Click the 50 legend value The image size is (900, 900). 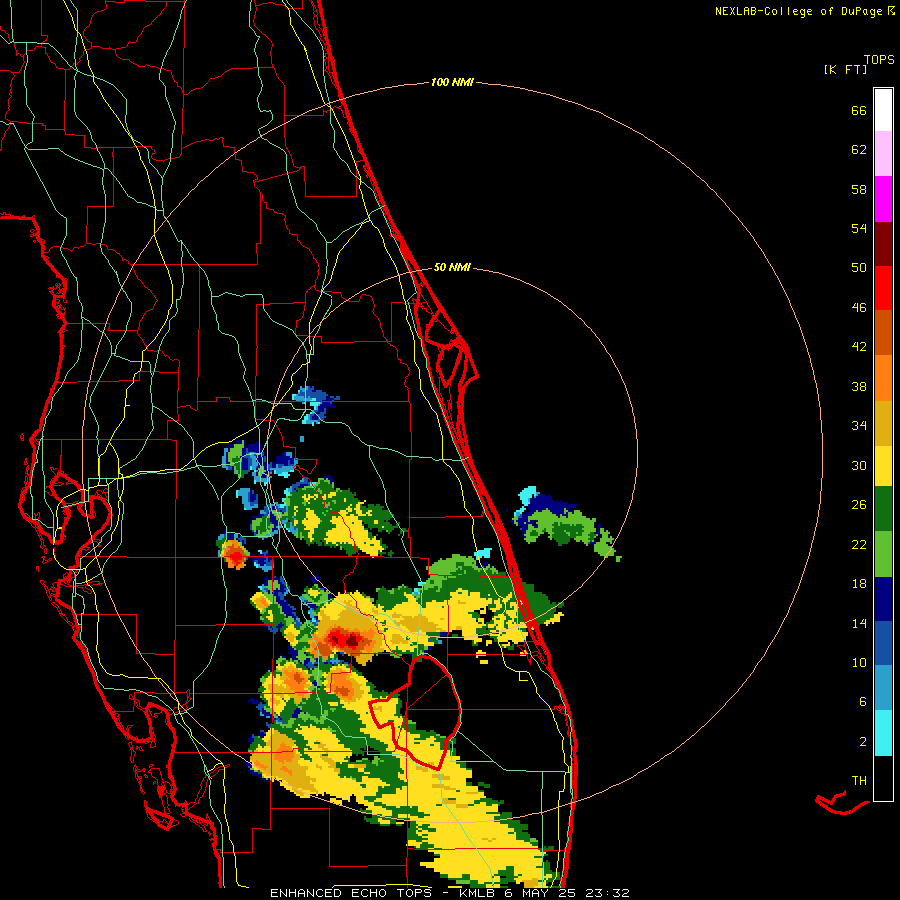tap(859, 267)
